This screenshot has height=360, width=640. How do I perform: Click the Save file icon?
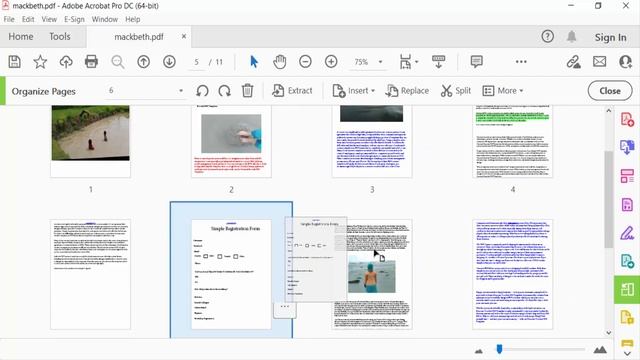pyautogui.click(x=15, y=62)
